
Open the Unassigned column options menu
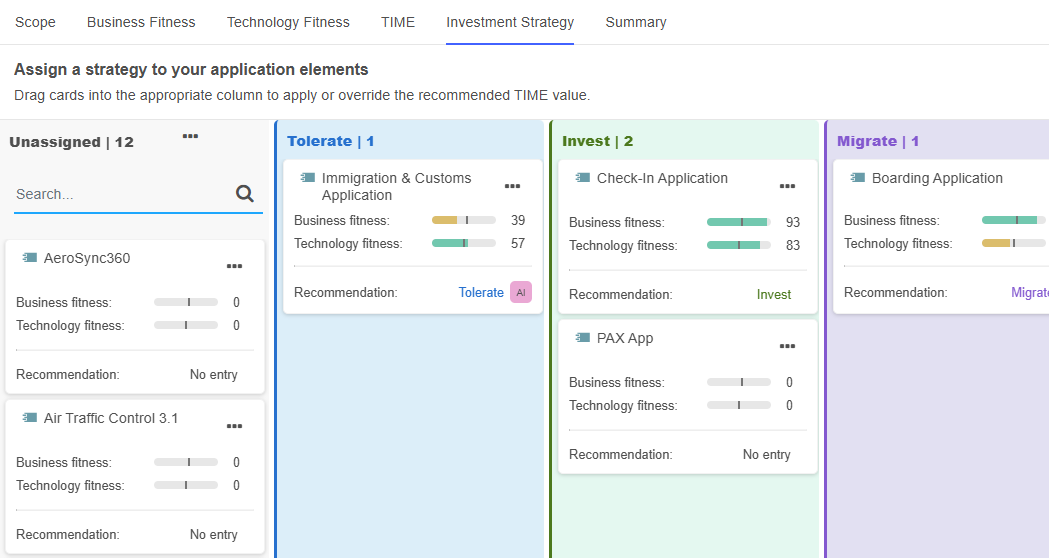(x=190, y=136)
